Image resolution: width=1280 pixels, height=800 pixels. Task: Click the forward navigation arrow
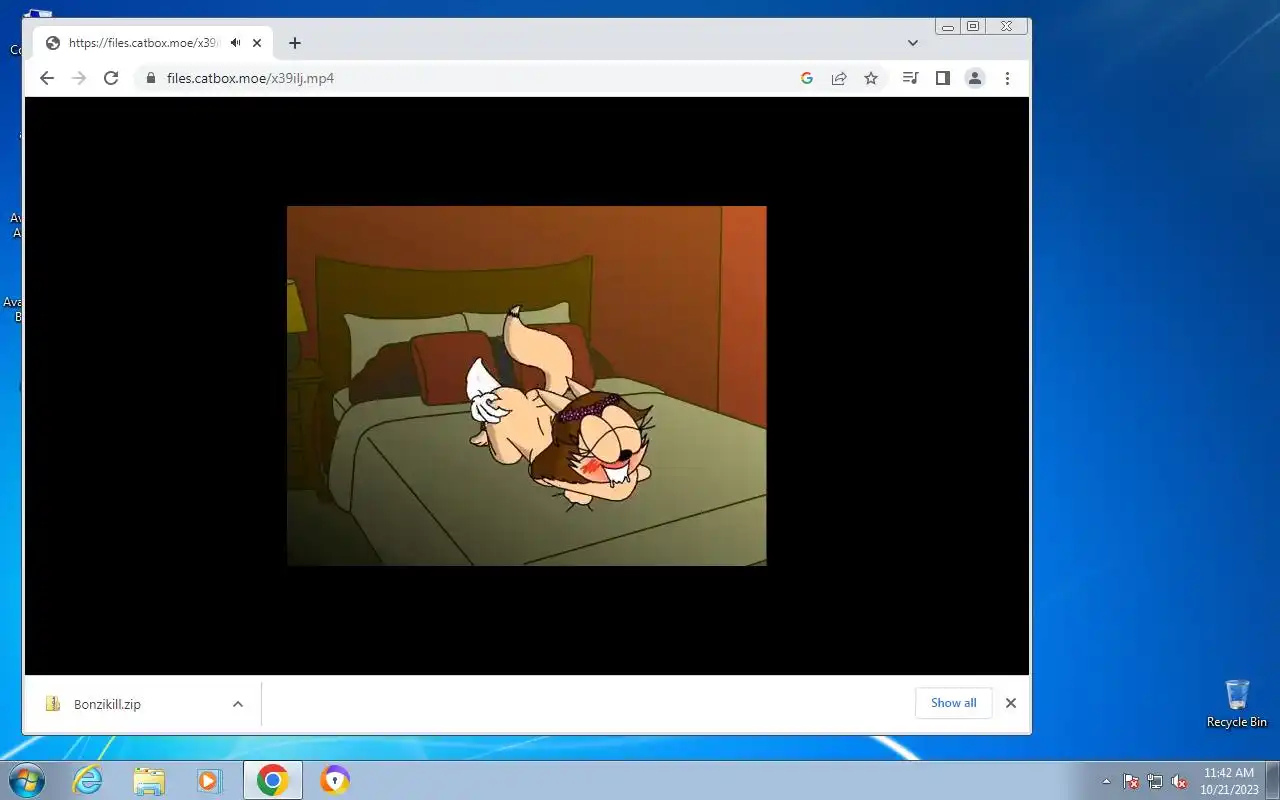pyautogui.click(x=79, y=78)
